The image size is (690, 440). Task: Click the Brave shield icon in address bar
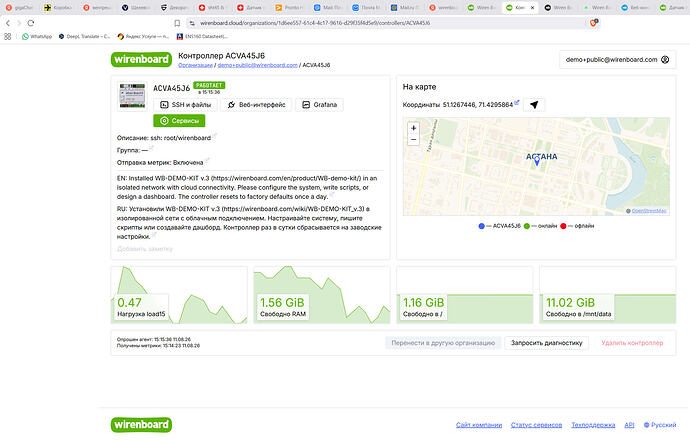pos(593,23)
